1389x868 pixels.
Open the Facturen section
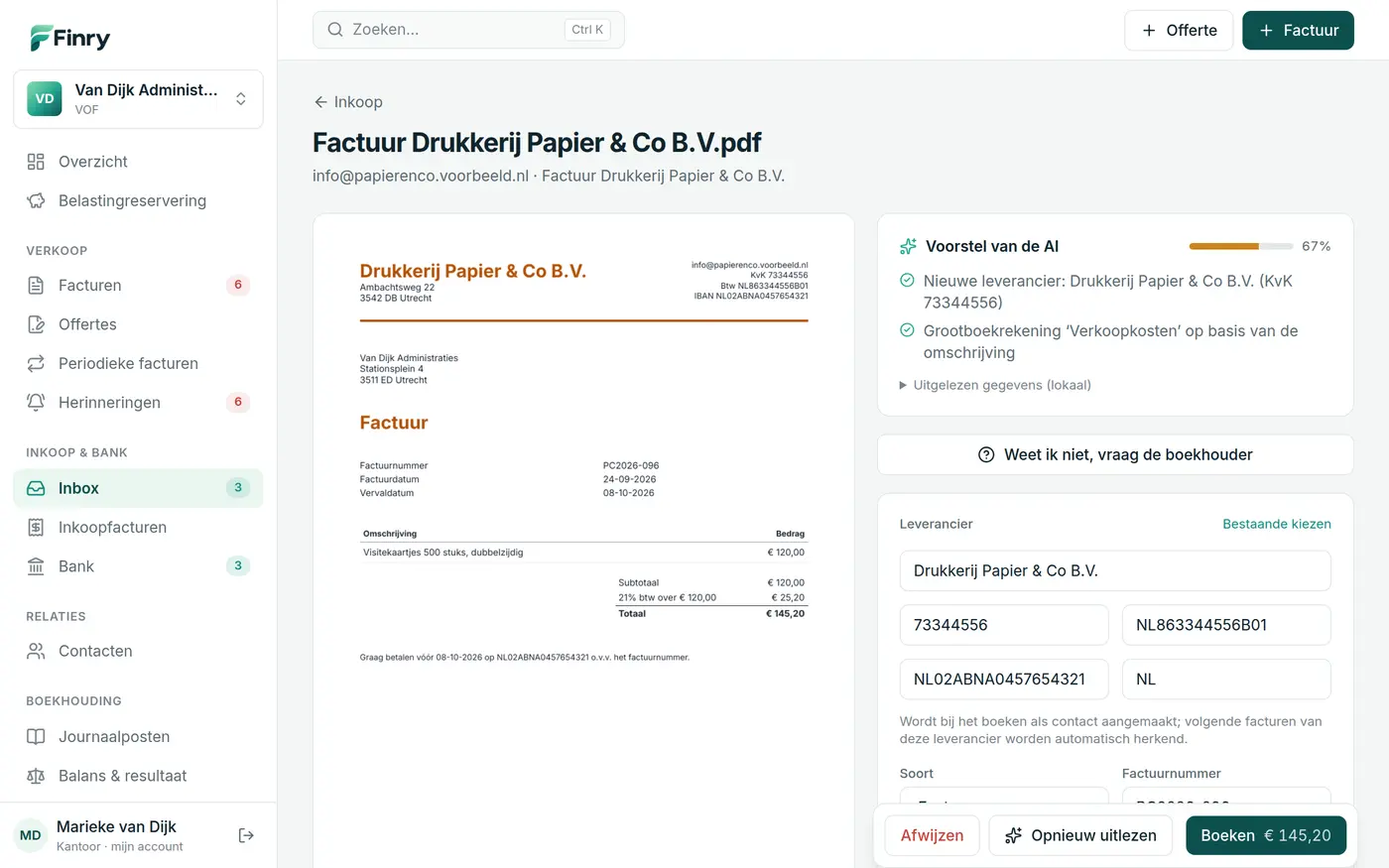(x=138, y=286)
